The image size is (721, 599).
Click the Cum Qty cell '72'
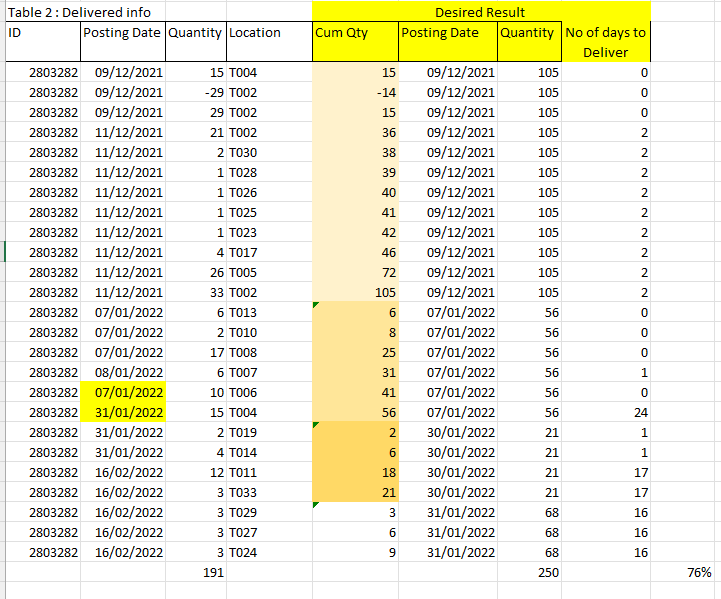point(355,272)
